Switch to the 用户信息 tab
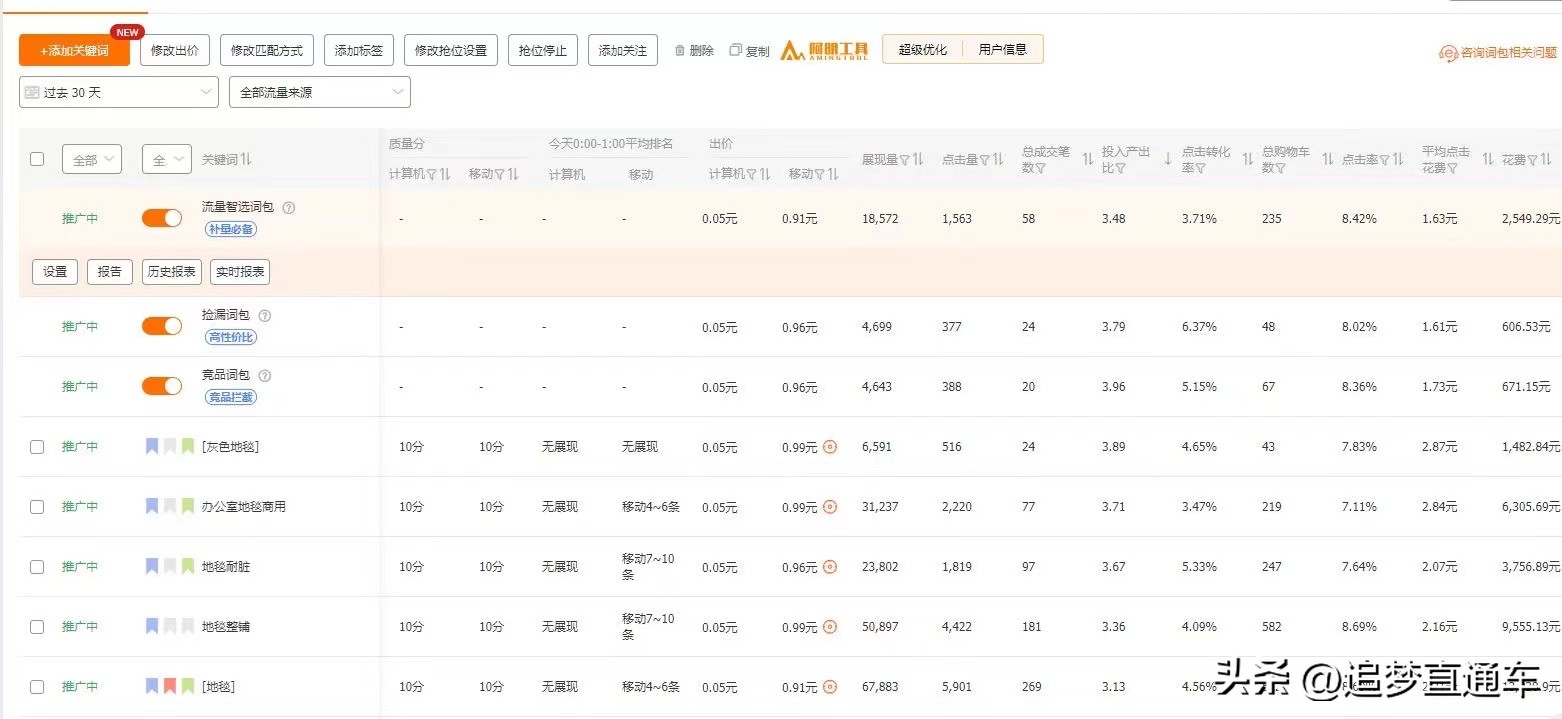The height and width of the screenshot is (719, 1562). point(1003,49)
